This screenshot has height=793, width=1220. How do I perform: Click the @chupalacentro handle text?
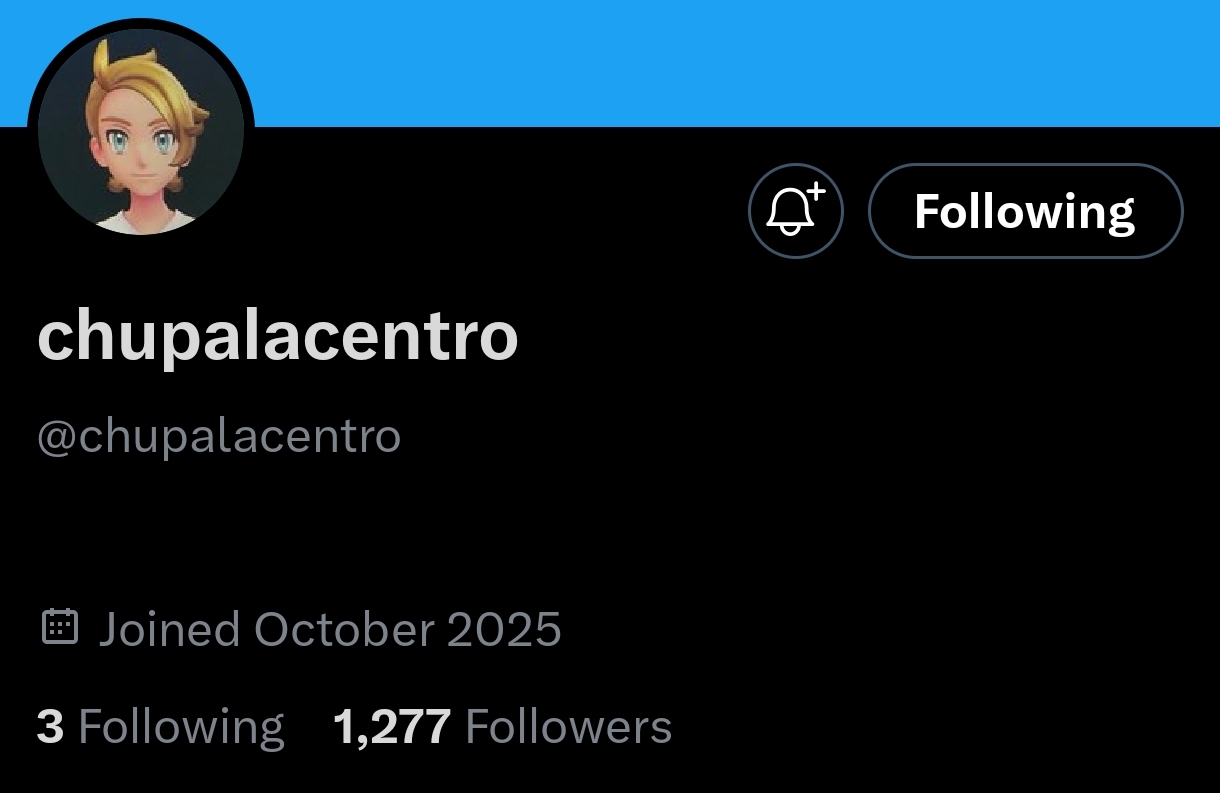click(x=219, y=437)
